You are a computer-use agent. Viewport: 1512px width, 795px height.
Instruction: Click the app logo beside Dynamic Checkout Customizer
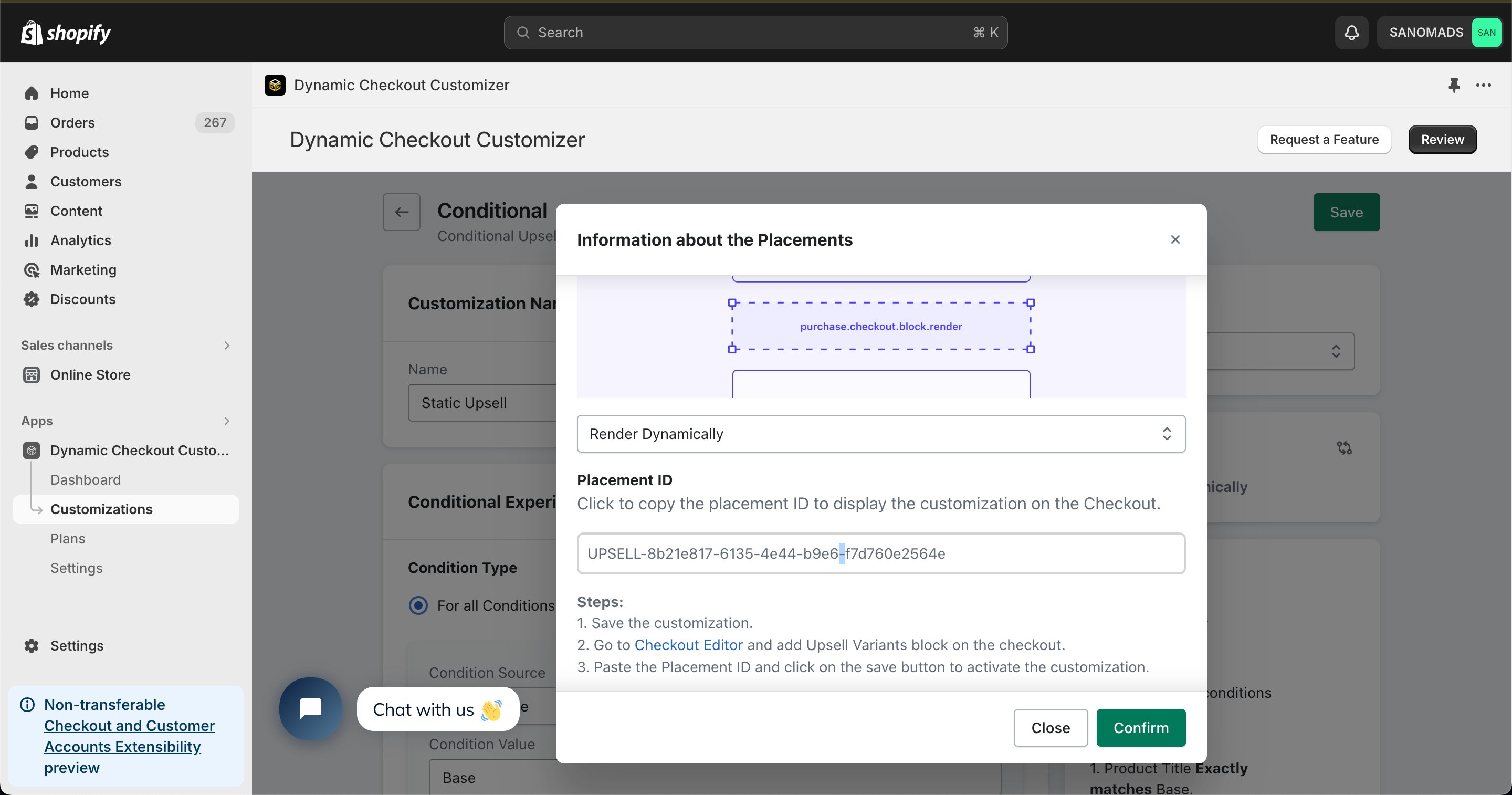275,85
